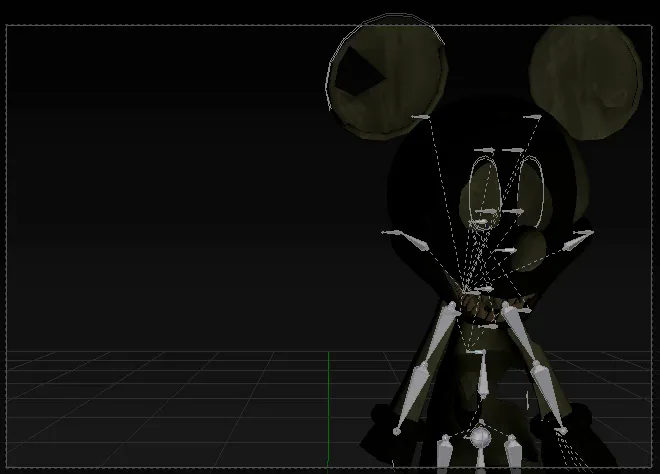
Task: Select the right thigh bone below the root sphere
Action: pos(512,452)
